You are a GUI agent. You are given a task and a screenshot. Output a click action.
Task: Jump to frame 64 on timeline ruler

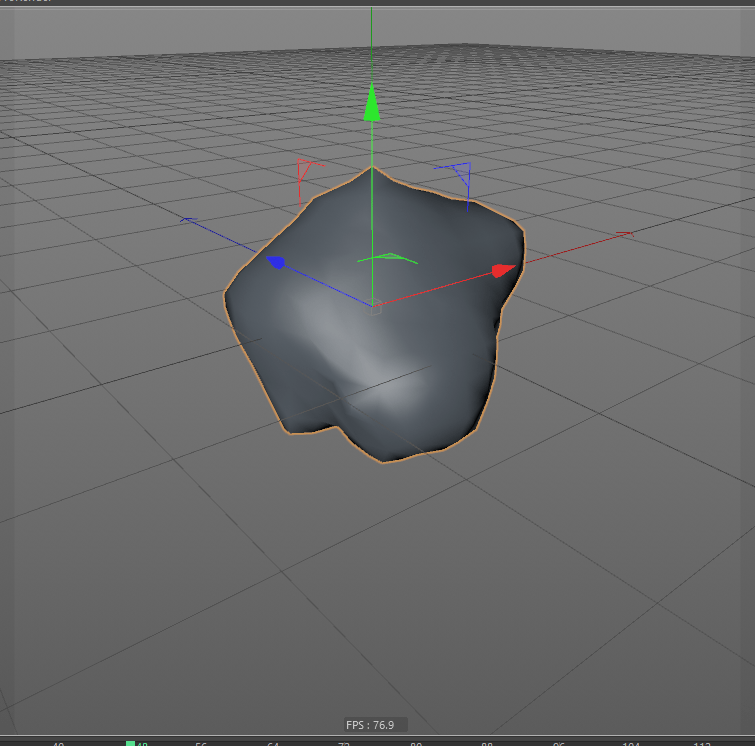273,744
